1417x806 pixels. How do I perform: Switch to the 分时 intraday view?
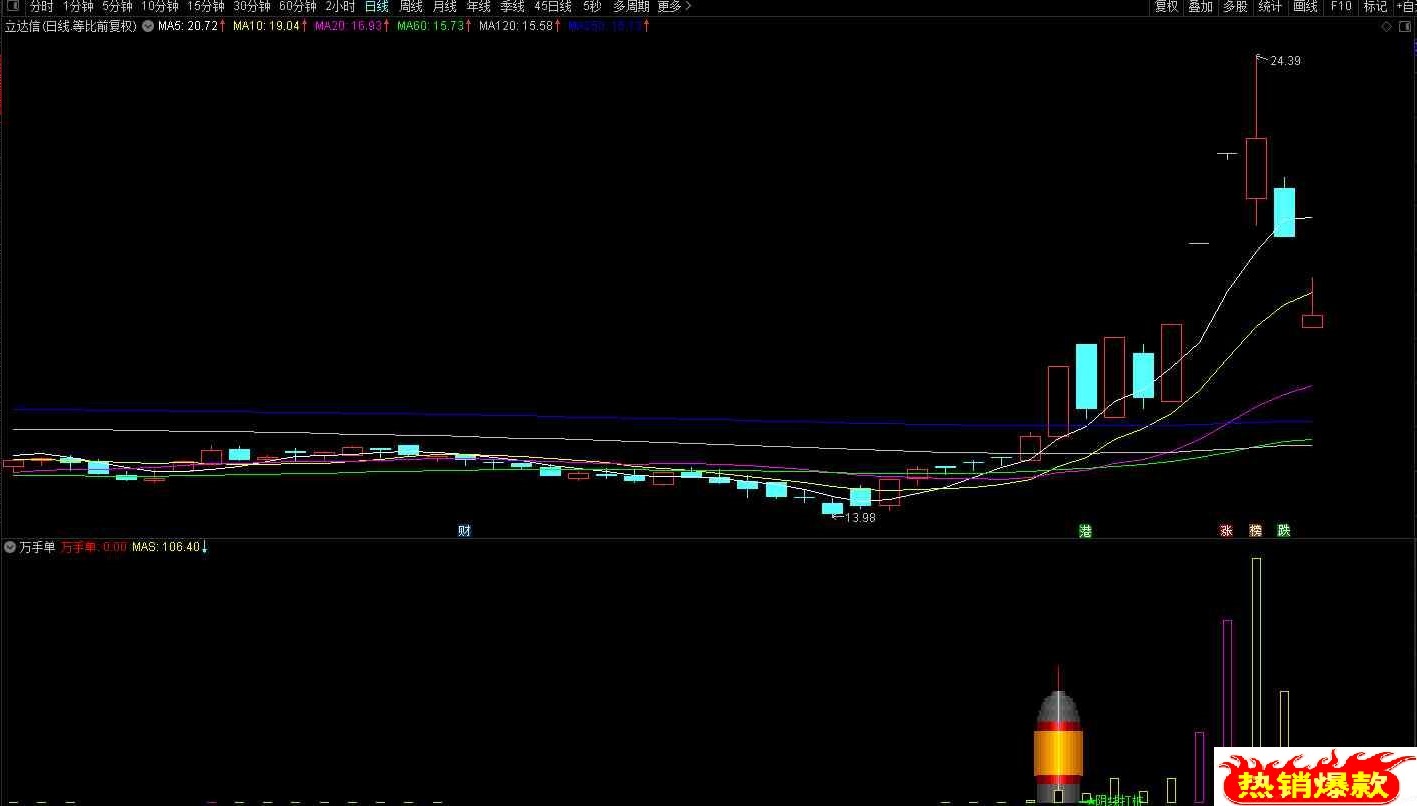tap(41, 6)
